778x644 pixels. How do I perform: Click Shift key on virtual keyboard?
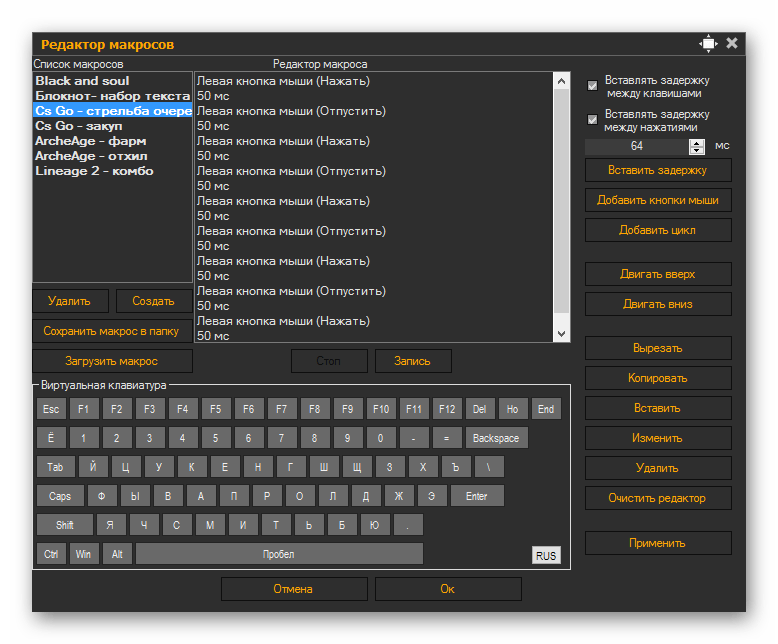(65, 525)
